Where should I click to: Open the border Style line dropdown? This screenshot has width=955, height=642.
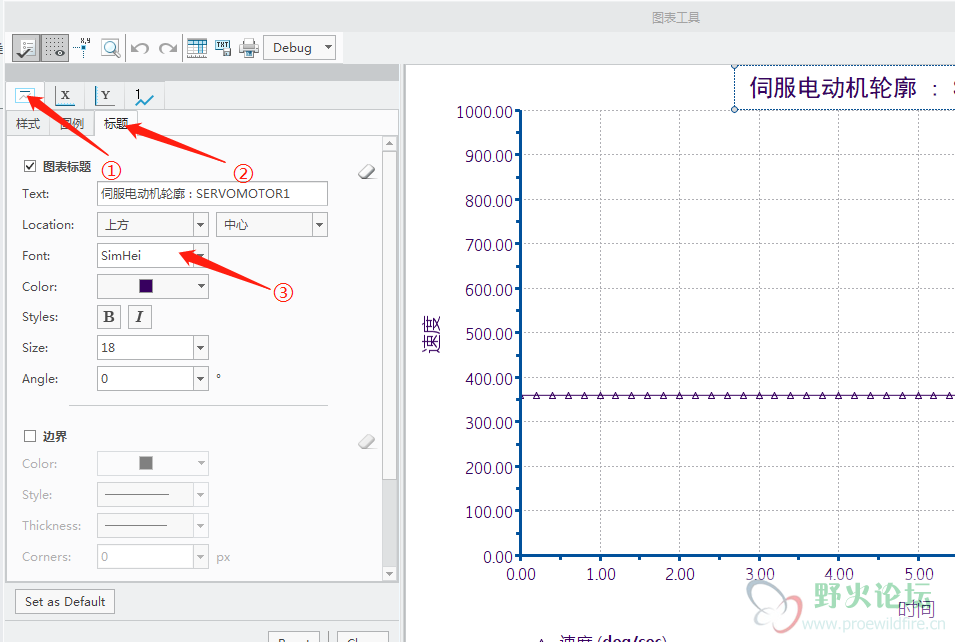153,495
